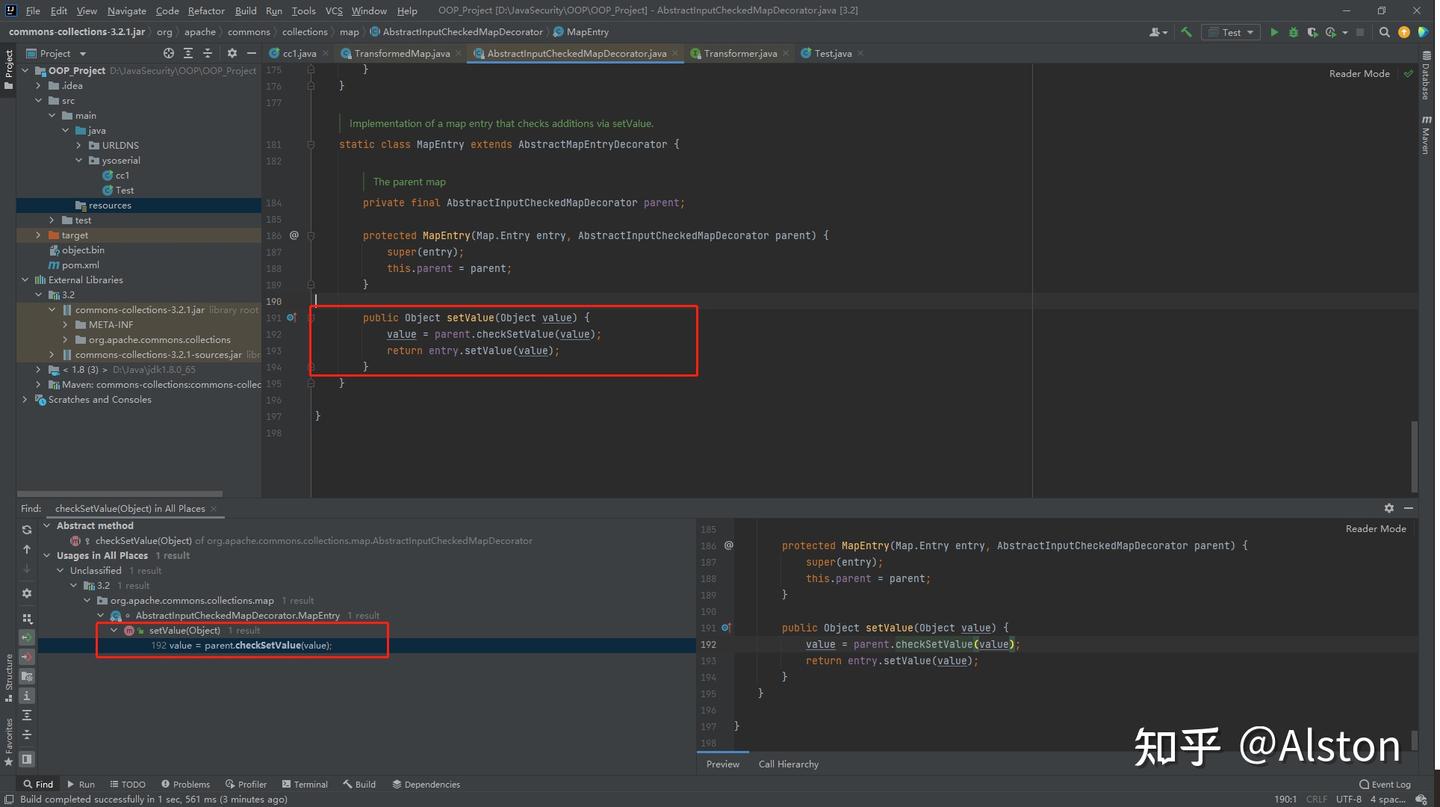Click MapEntry breadcrumb in navigation bar

581,32
